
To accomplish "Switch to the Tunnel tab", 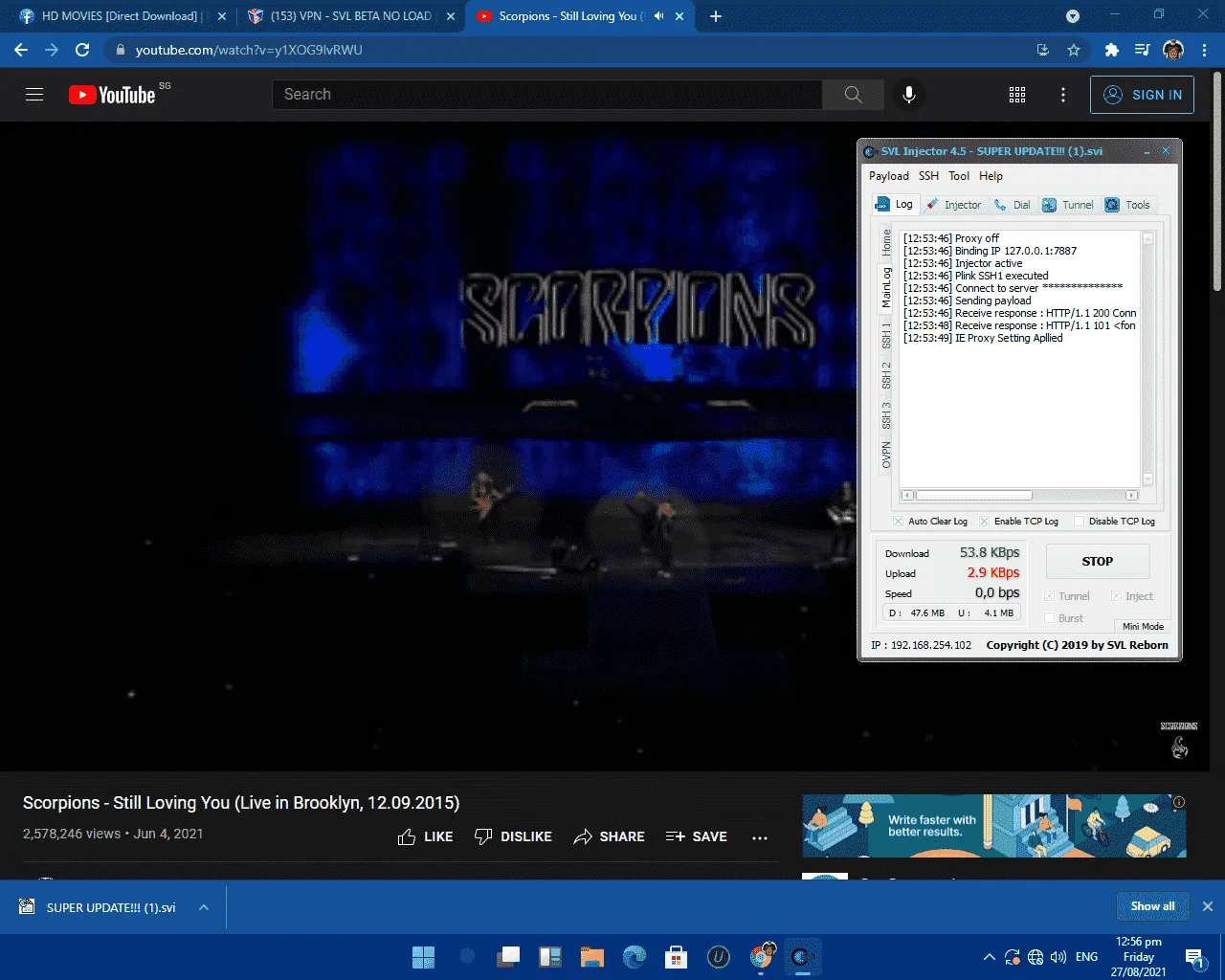I will point(1068,205).
